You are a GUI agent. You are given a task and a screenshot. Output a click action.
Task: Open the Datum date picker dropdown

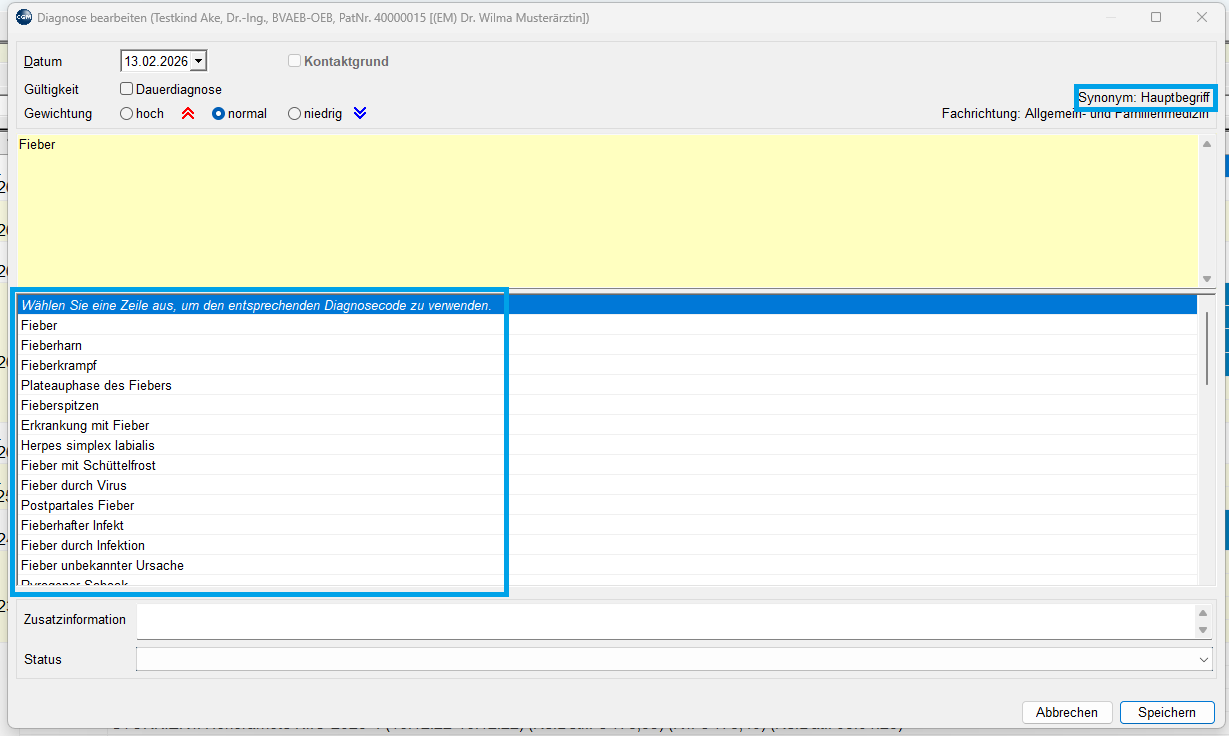tap(199, 62)
